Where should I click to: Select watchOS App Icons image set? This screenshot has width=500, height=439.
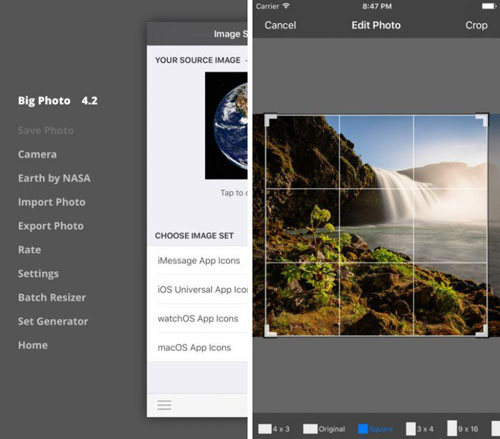pyautogui.click(x=198, y=318)
